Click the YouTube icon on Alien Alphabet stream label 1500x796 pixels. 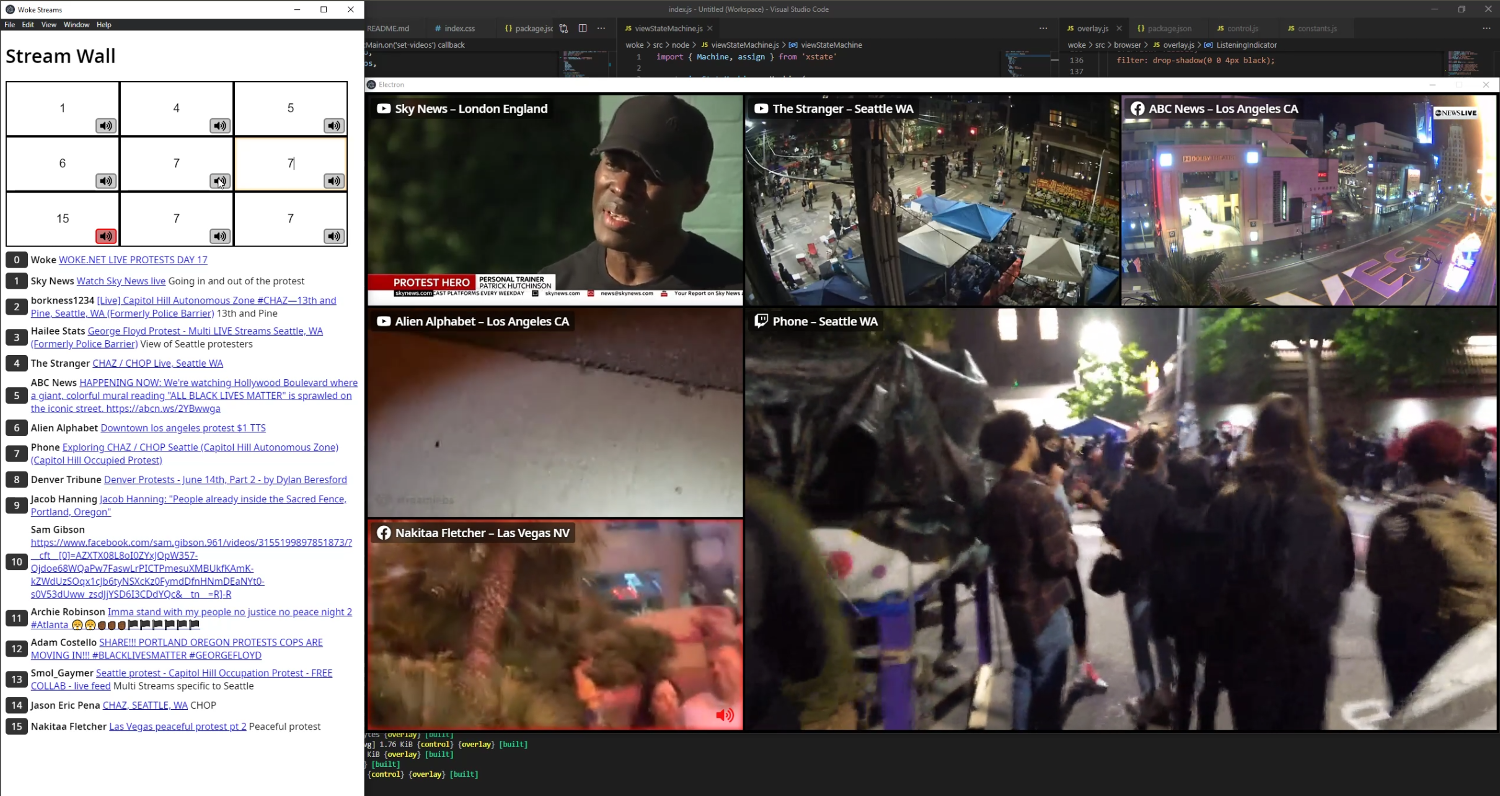pos(381,321)
